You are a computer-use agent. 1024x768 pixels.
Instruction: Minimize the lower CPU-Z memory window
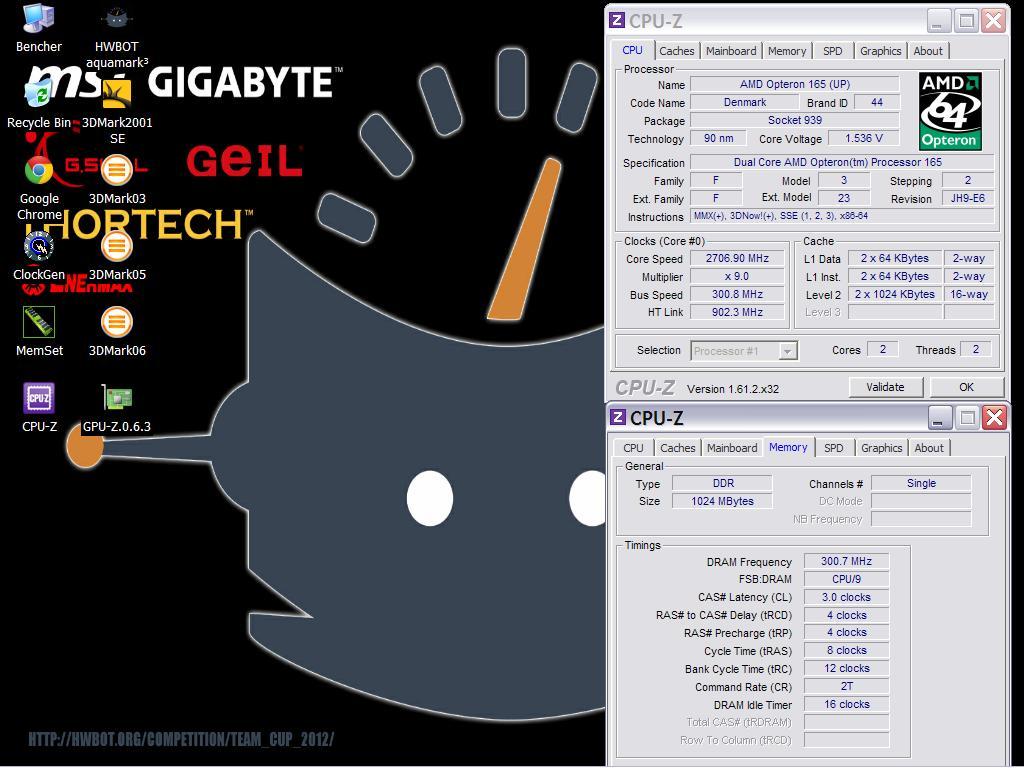[938, 418]
